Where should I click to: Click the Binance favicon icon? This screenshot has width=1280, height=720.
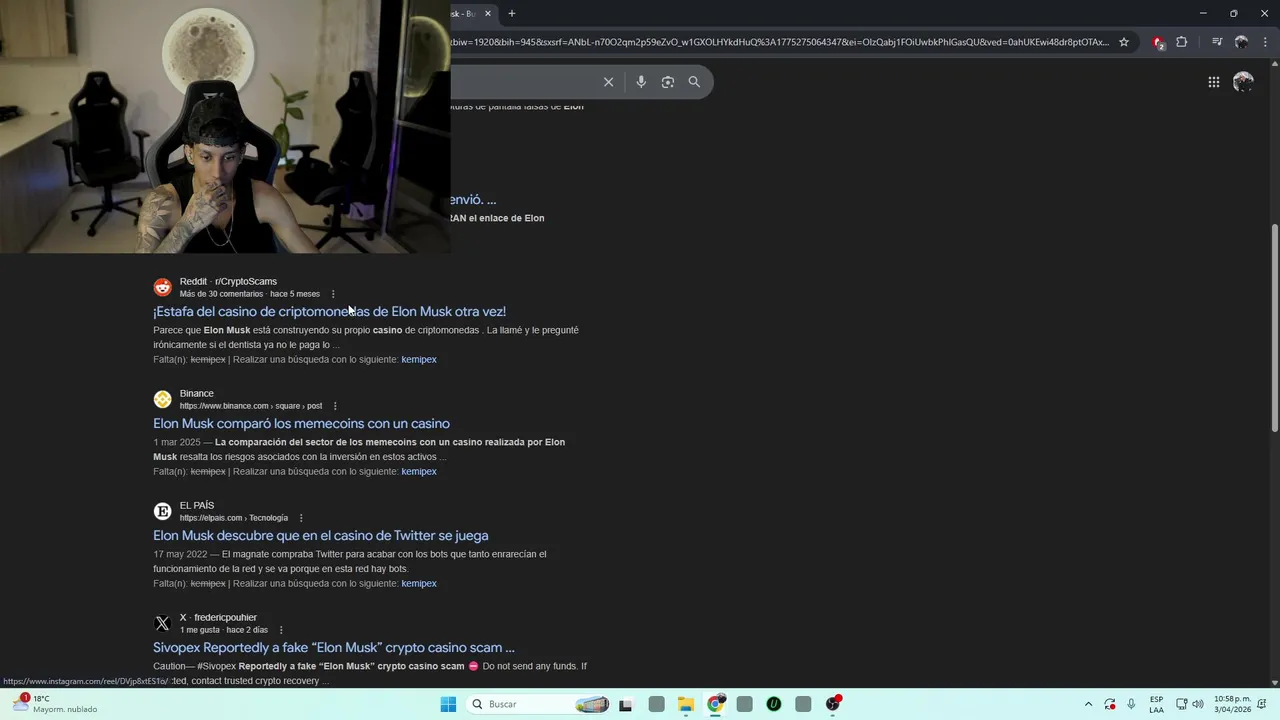162,399
